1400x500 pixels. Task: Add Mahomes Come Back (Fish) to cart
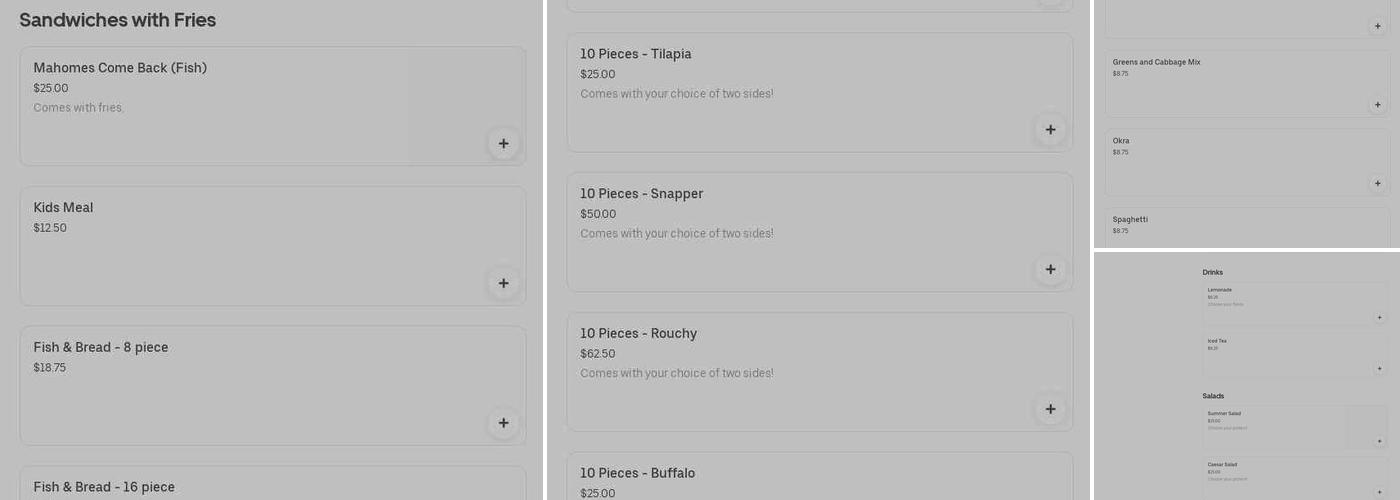503,144
